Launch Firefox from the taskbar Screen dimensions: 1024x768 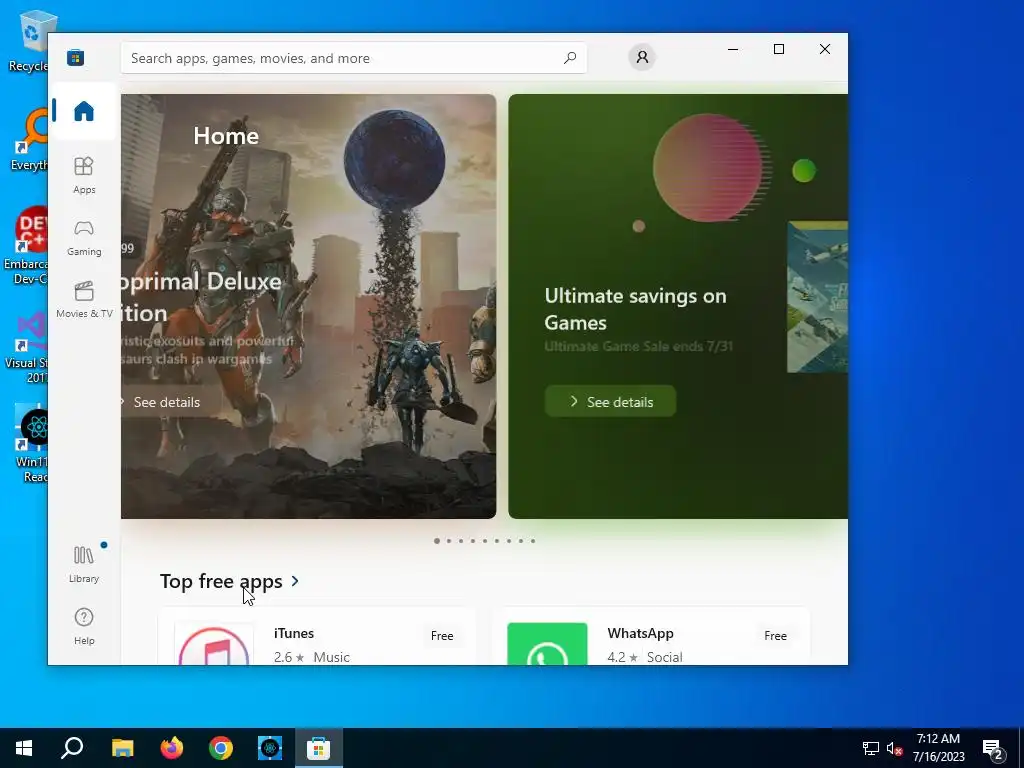point(172,748)
